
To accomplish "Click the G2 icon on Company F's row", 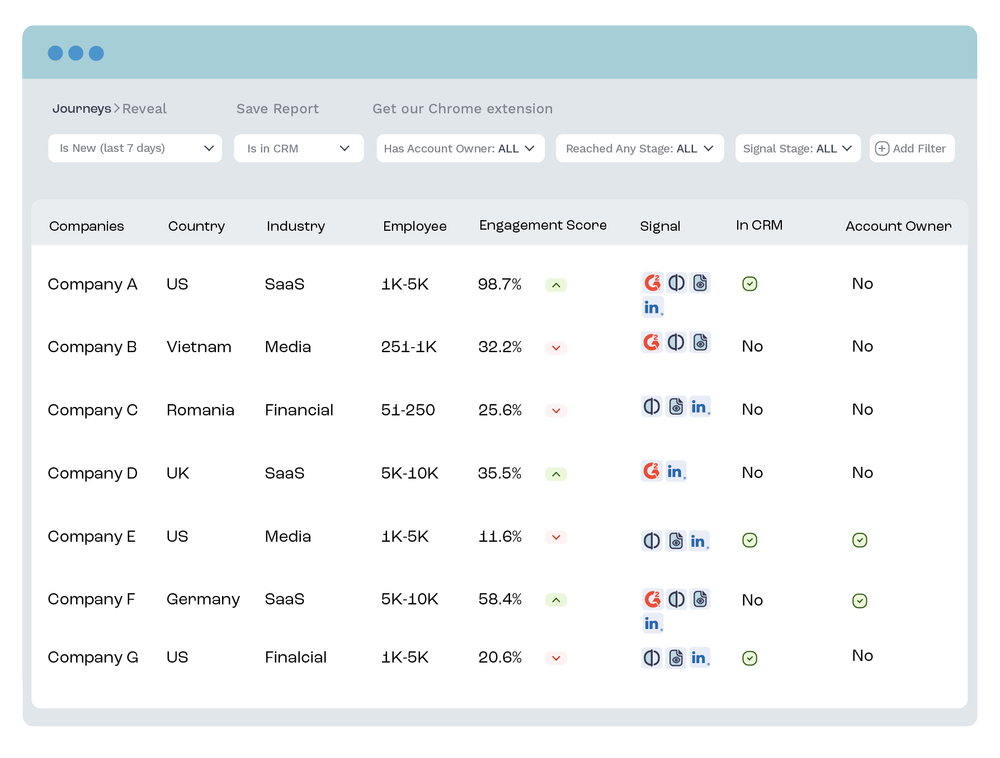I will click(652, 600).
